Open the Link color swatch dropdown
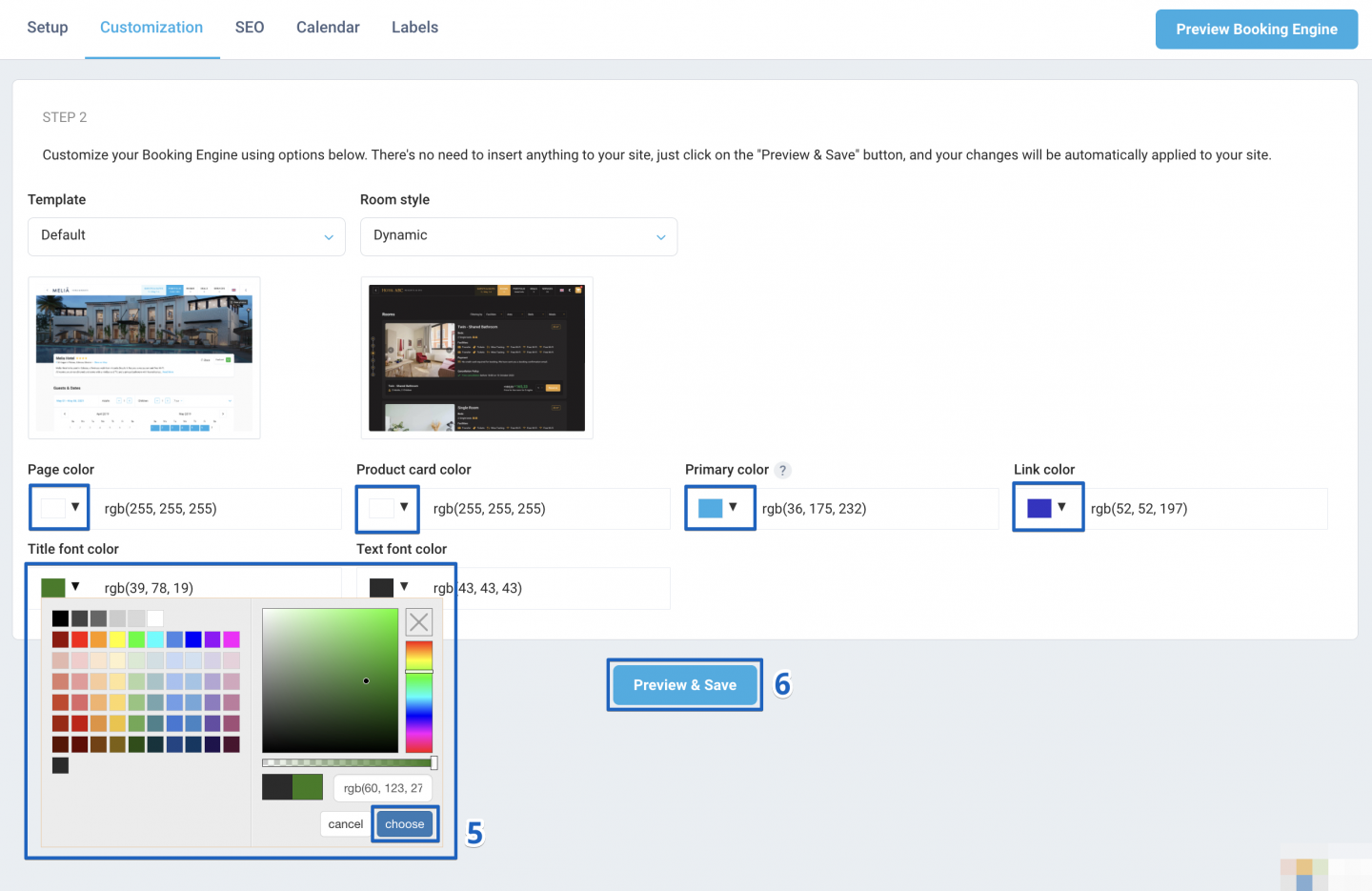This screenshot has height=891, width=1372. tap(1048, 508)
